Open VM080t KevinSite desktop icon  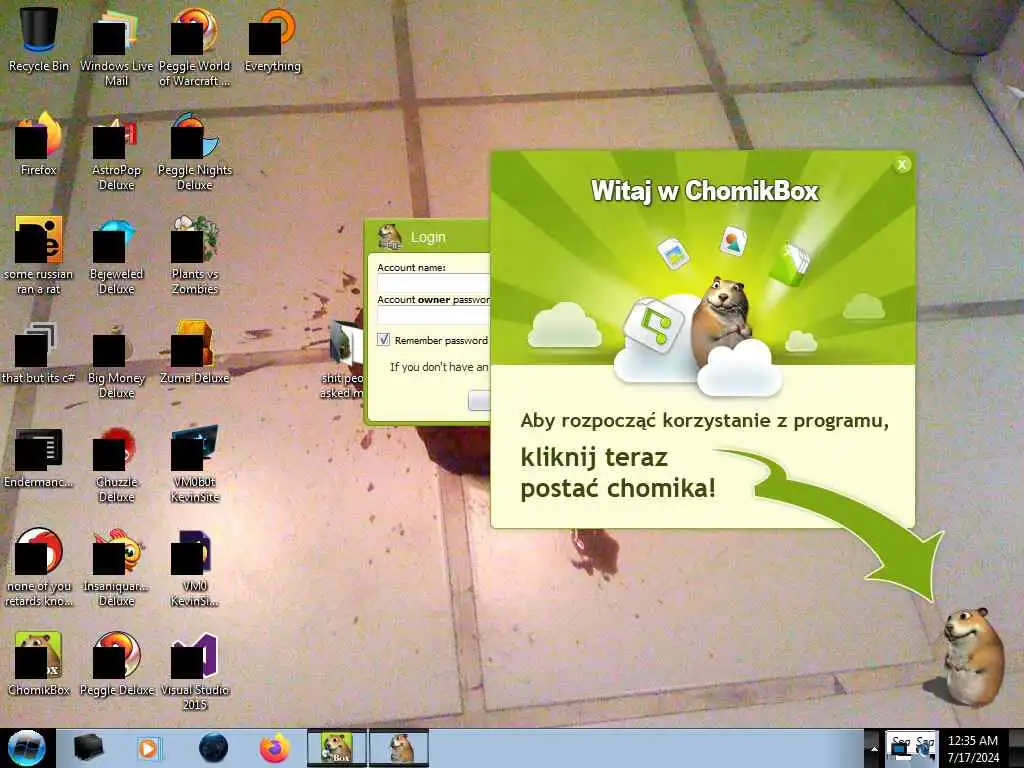coord(195,464)
